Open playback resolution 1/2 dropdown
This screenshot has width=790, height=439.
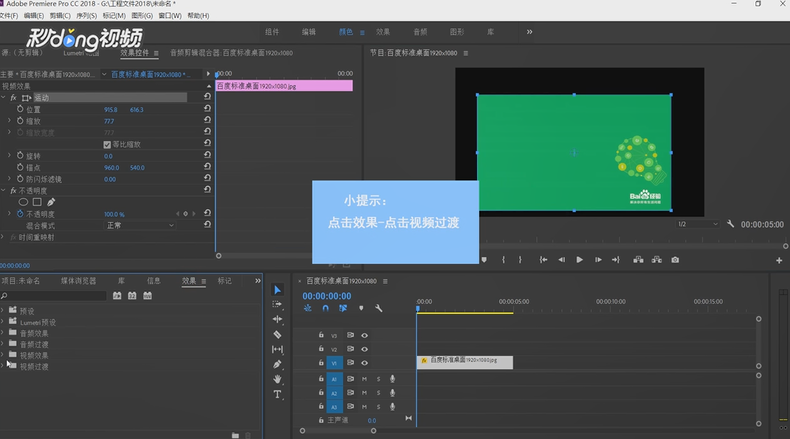coord(698,224)
